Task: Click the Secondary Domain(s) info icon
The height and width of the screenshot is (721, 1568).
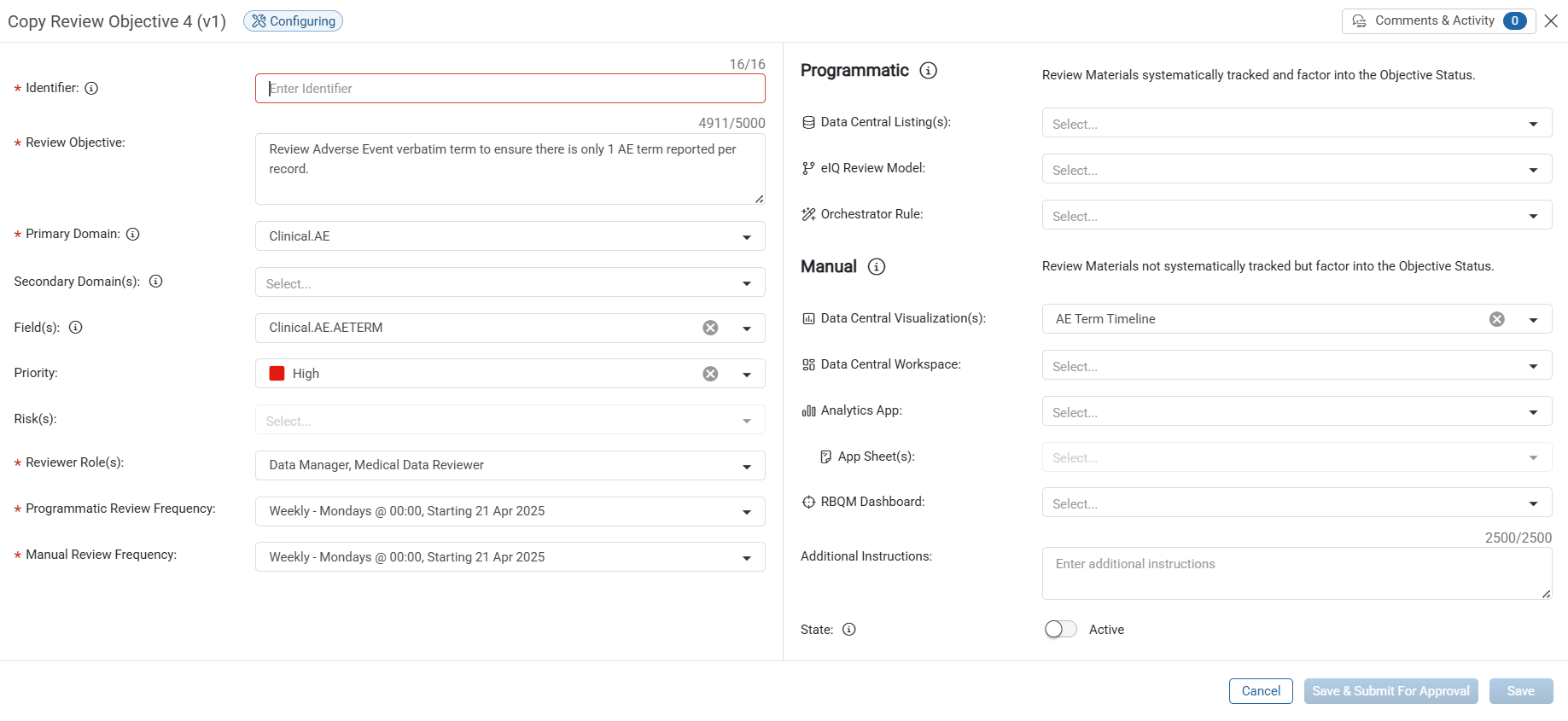Action: point(156,281)
